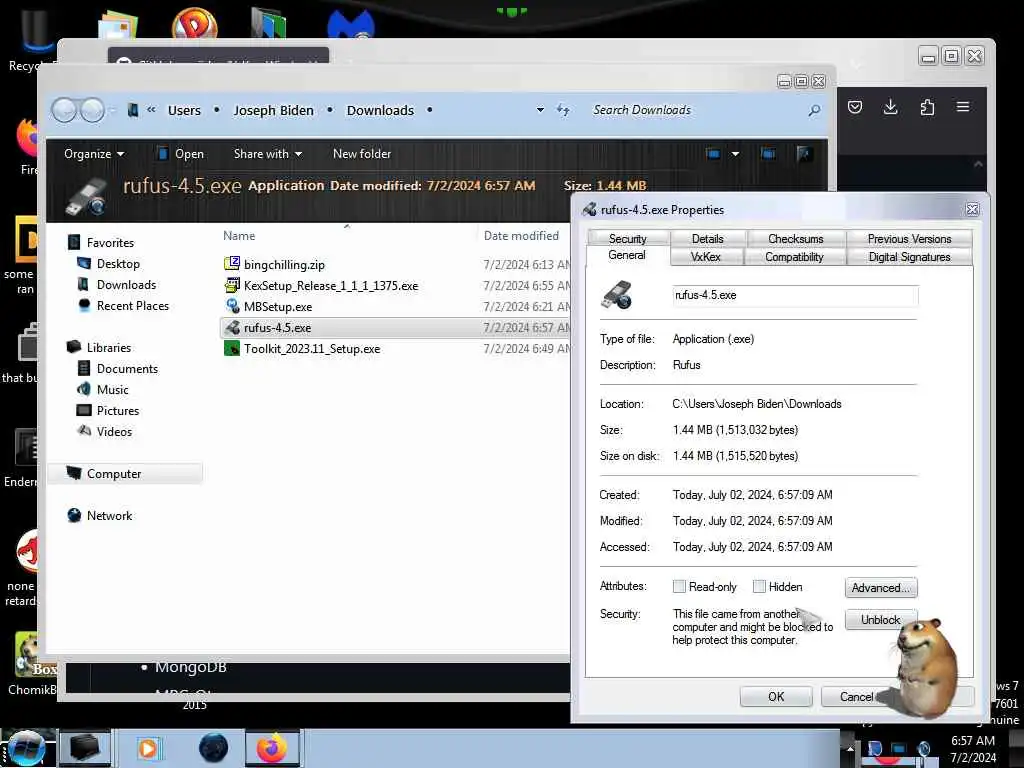Switch to the Security tab
Image resolution: width=1024 pixels, height=768 pixels.
(x=628, y=238)
